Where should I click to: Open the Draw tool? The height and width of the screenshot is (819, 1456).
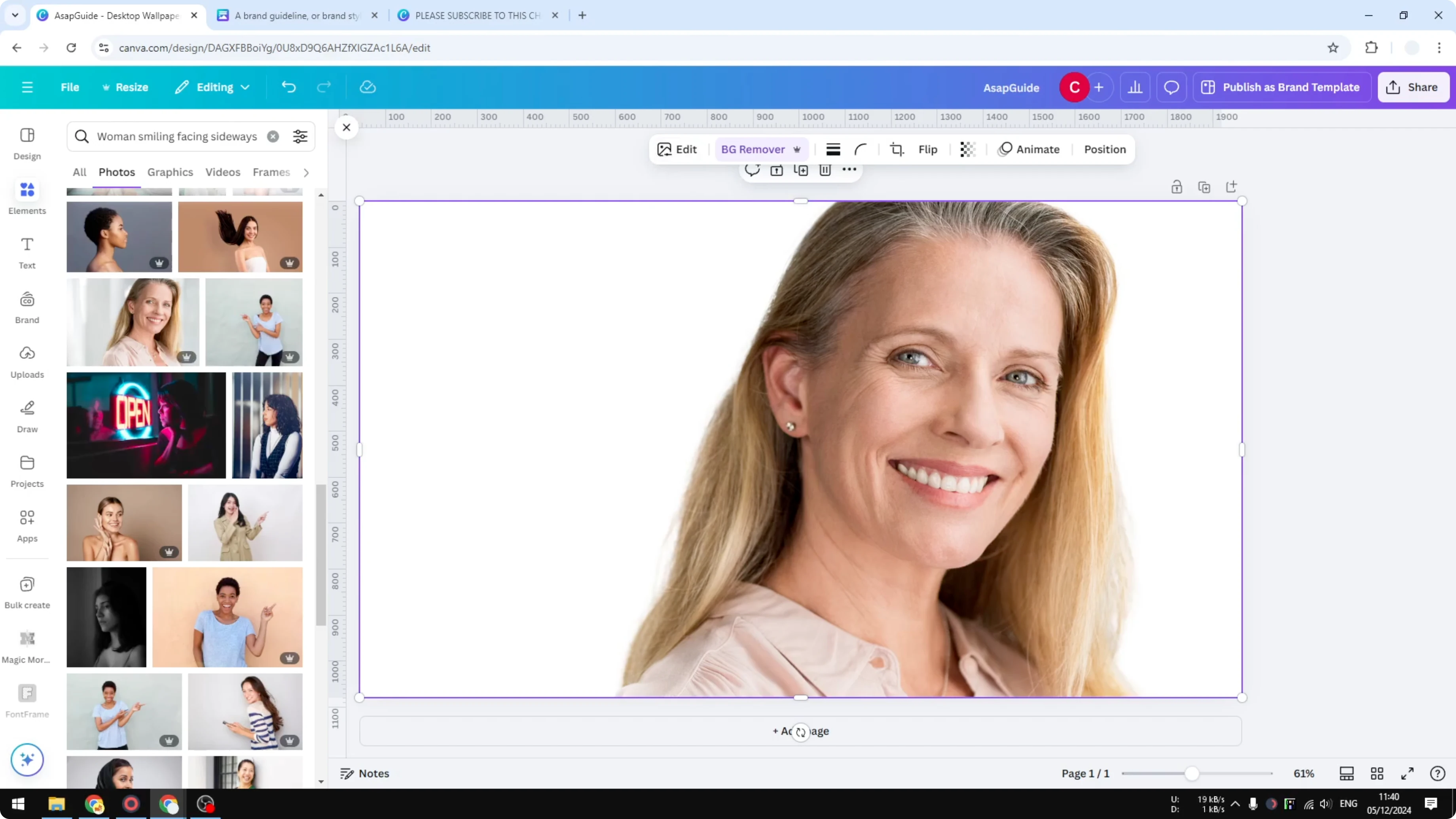[27, 416]
